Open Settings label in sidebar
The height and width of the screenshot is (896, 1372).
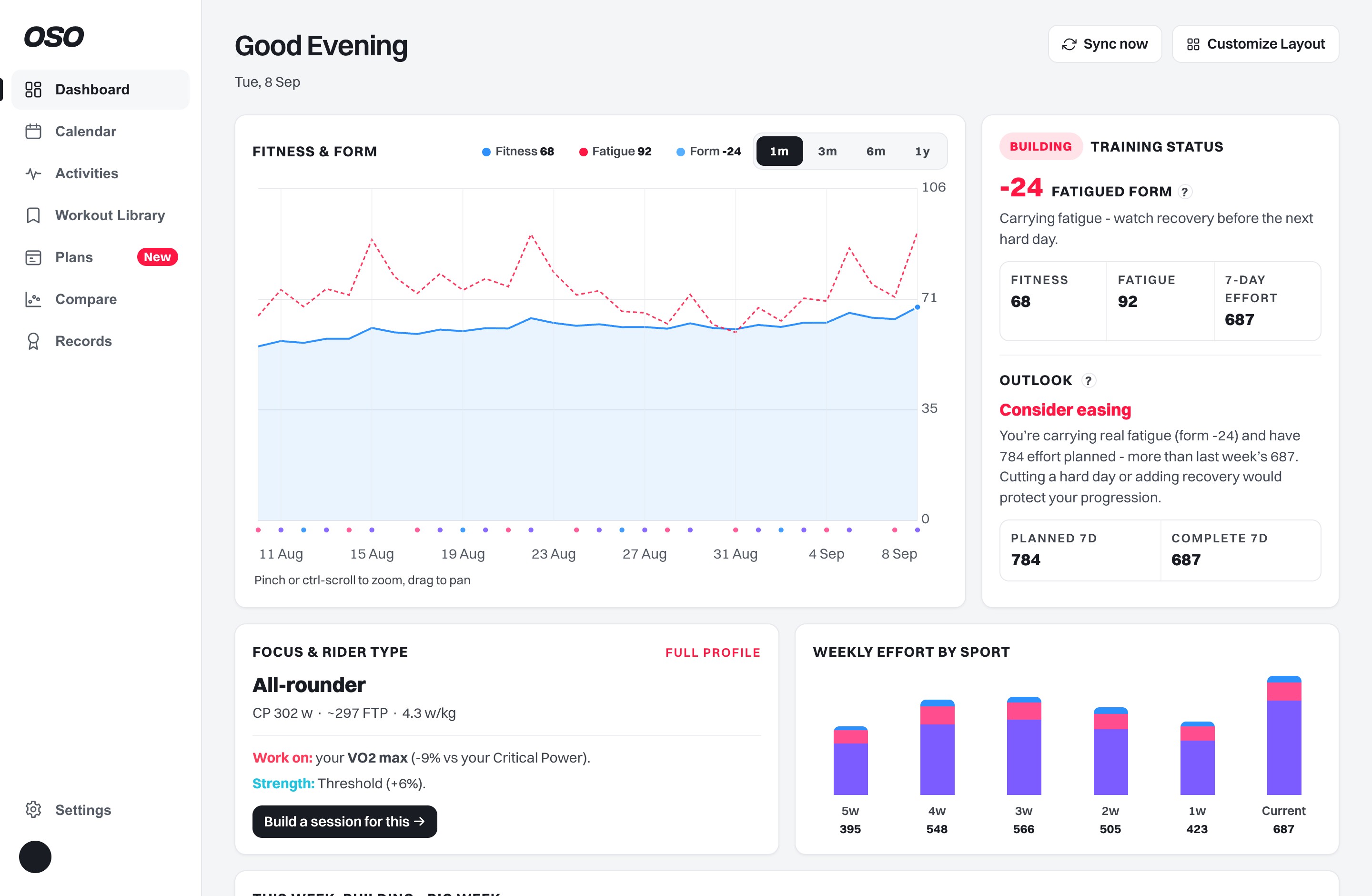83,810
